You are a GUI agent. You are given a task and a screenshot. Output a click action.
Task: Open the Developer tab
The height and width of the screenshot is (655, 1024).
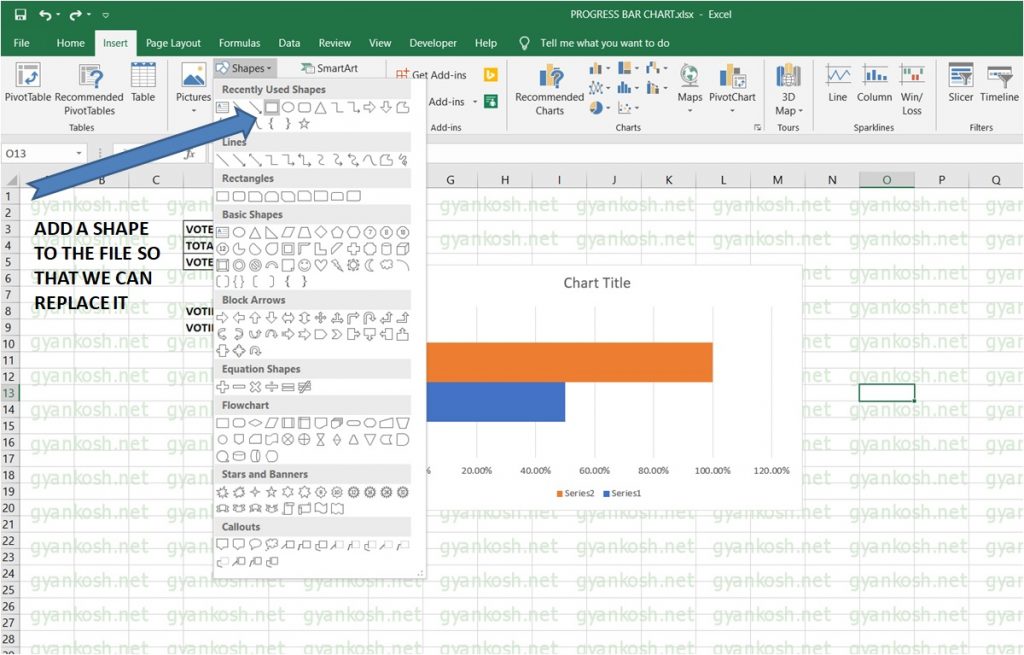pyautogui.click(x=432, y=43)
